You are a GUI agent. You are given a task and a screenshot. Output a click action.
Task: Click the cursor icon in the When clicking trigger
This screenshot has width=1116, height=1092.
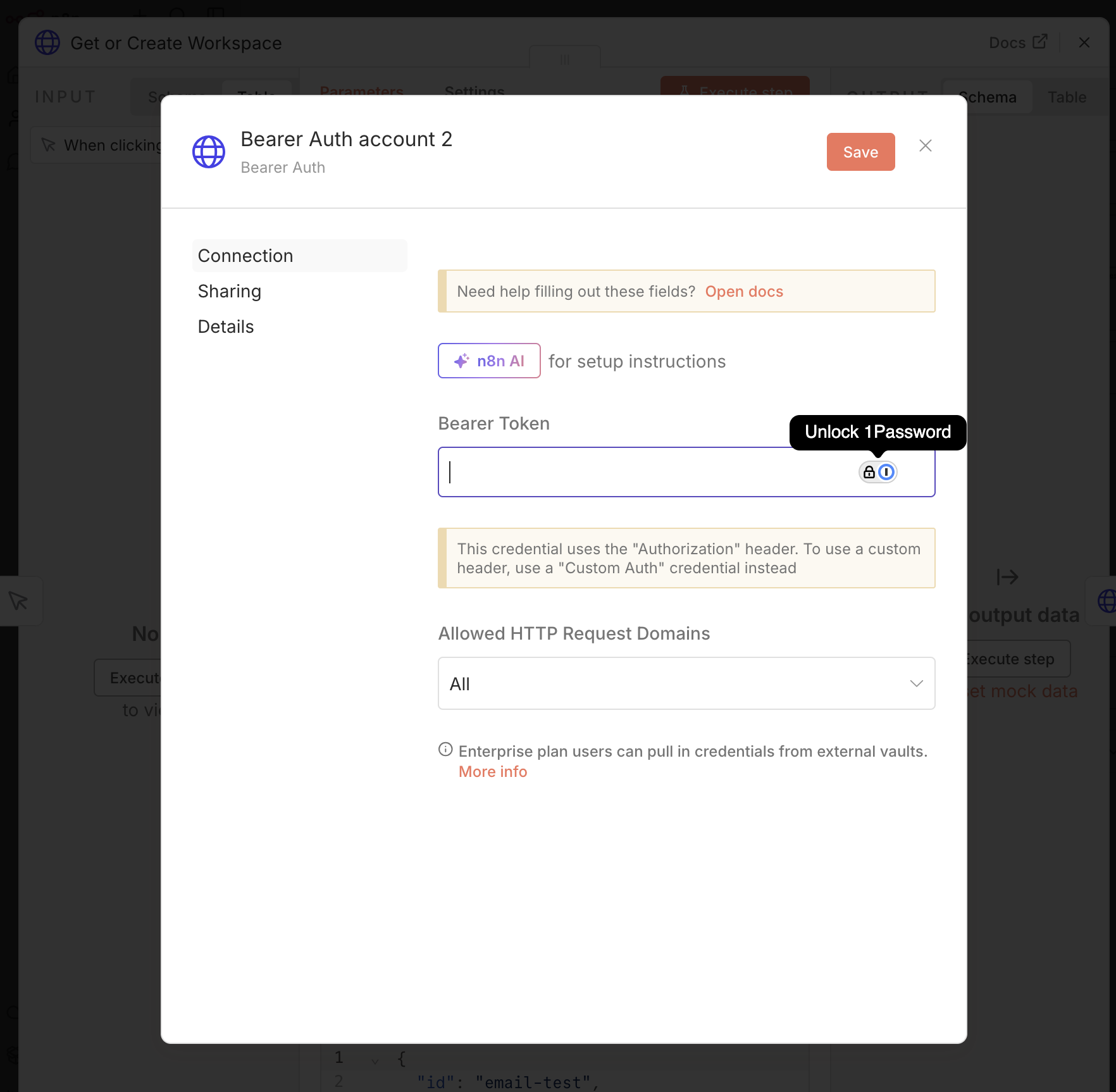[x=49, y=145]
